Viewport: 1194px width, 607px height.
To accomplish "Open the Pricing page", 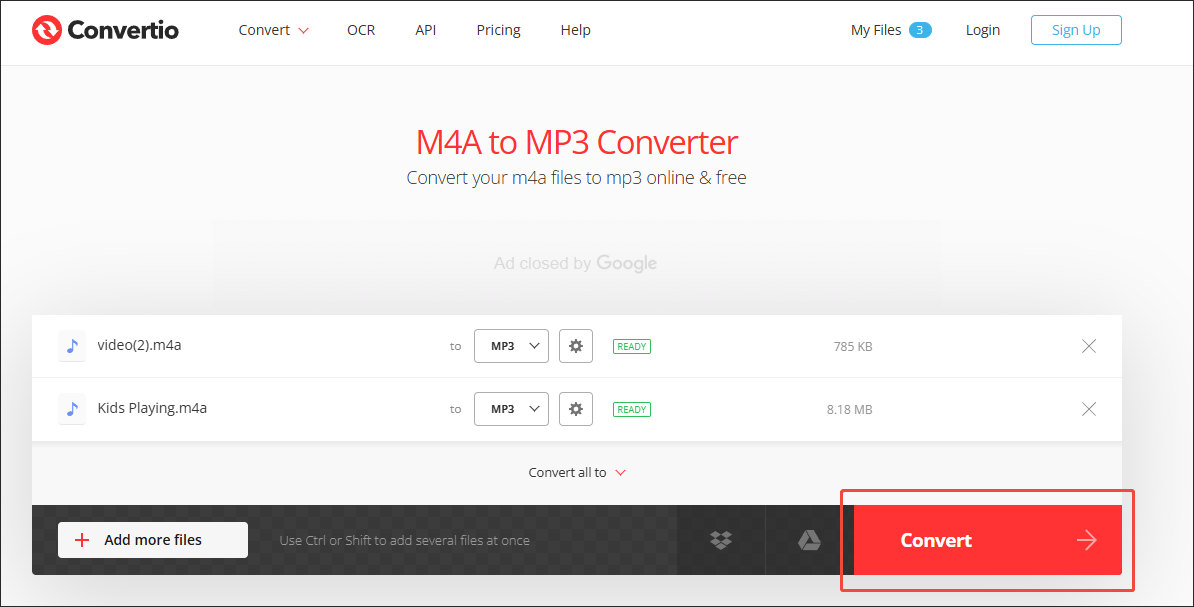I will click(499, 30).
